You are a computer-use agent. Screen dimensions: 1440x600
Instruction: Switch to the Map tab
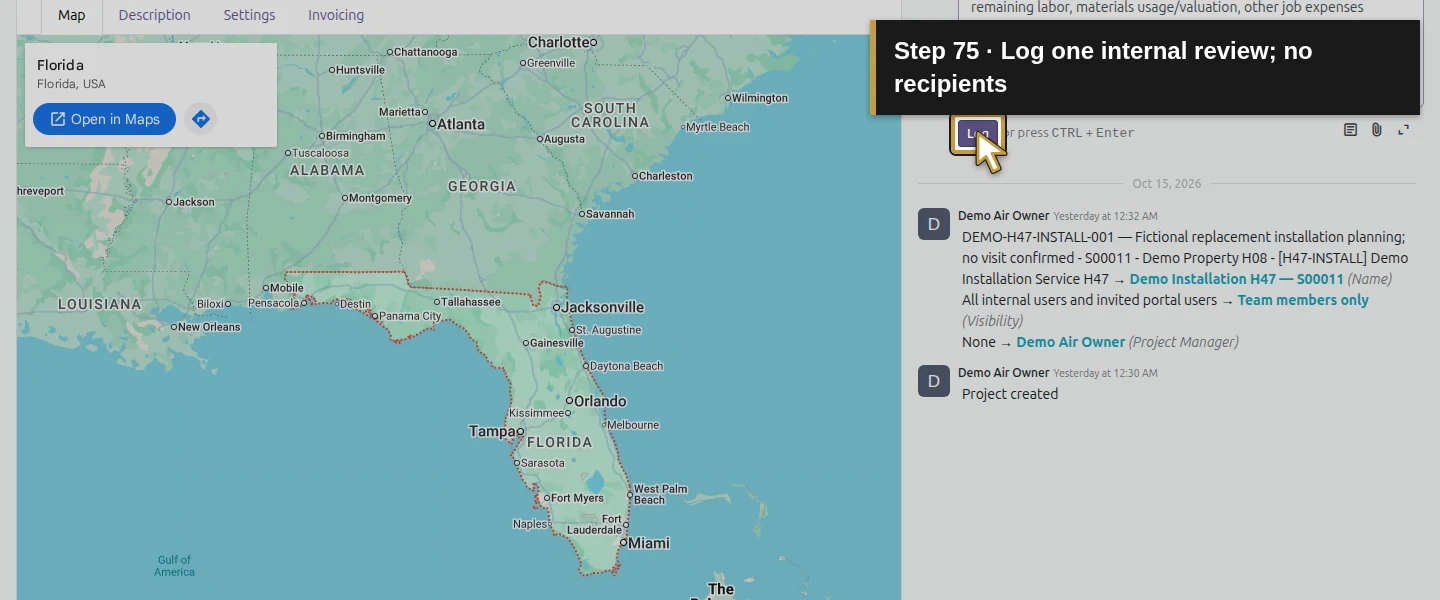point(72,15)
